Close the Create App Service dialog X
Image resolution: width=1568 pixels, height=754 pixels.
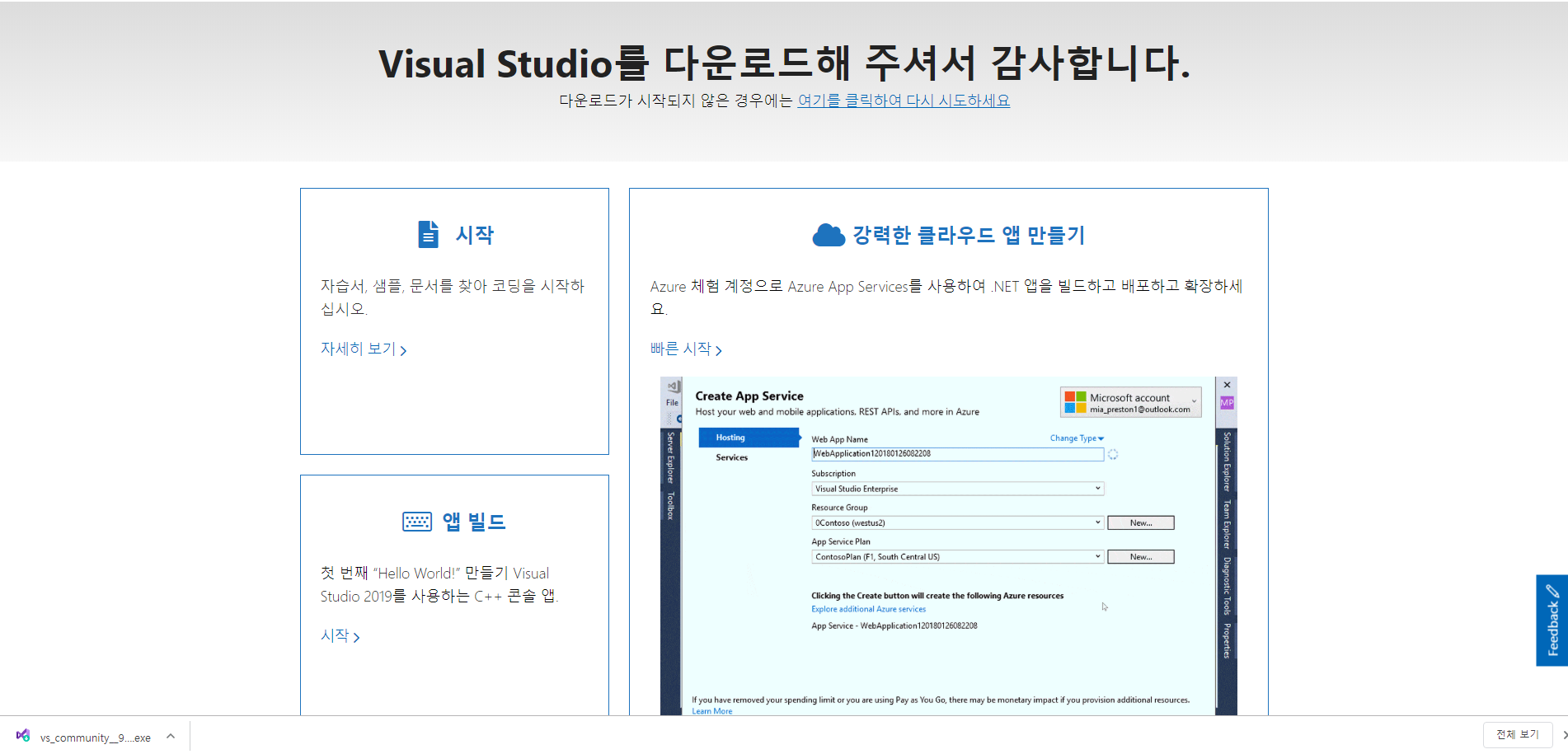coord(1227,385)
